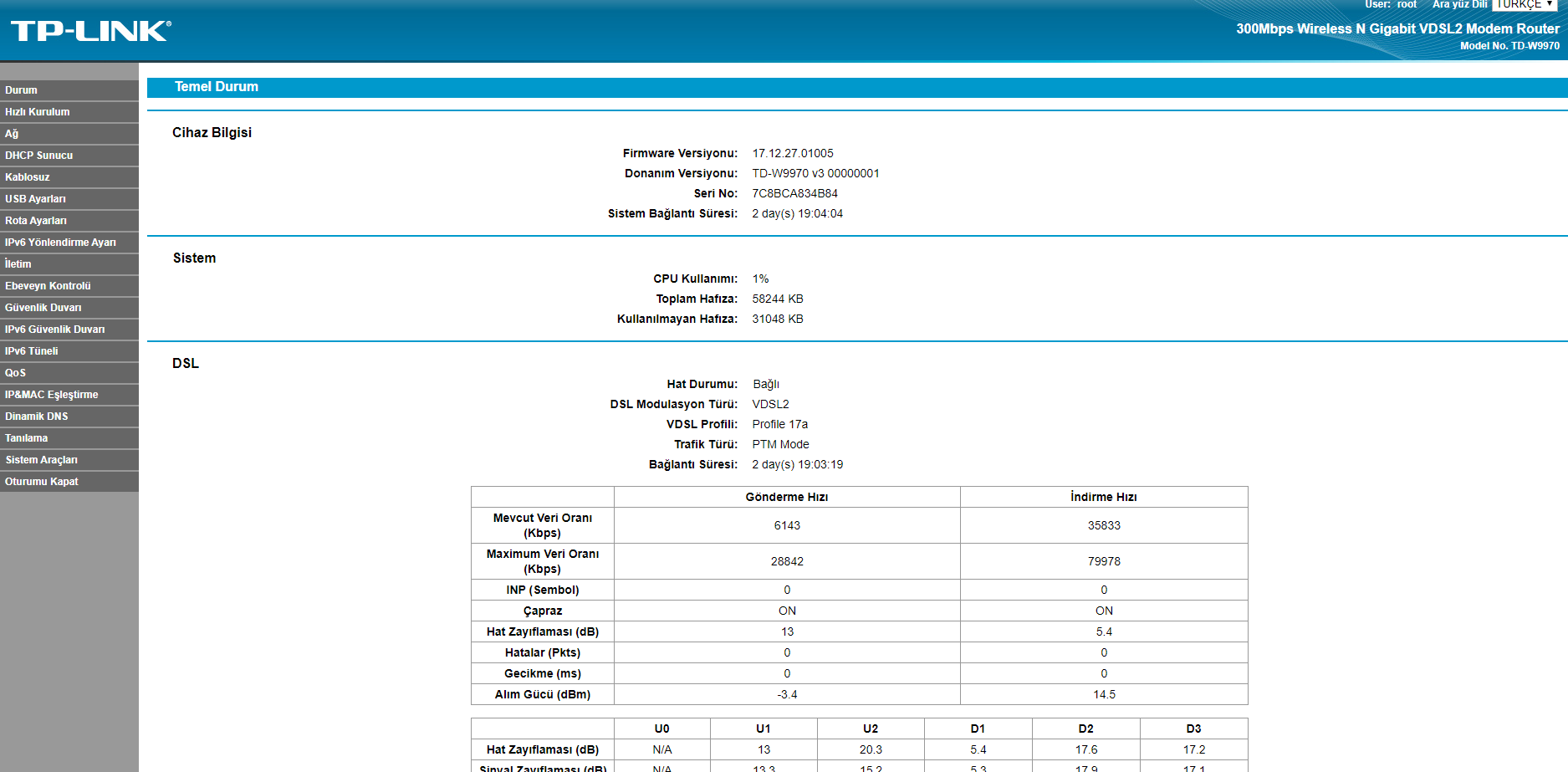The height and width of the screenshot is (772, 1568).
Task: Click line status Bağlı
Action: [766, 385]
